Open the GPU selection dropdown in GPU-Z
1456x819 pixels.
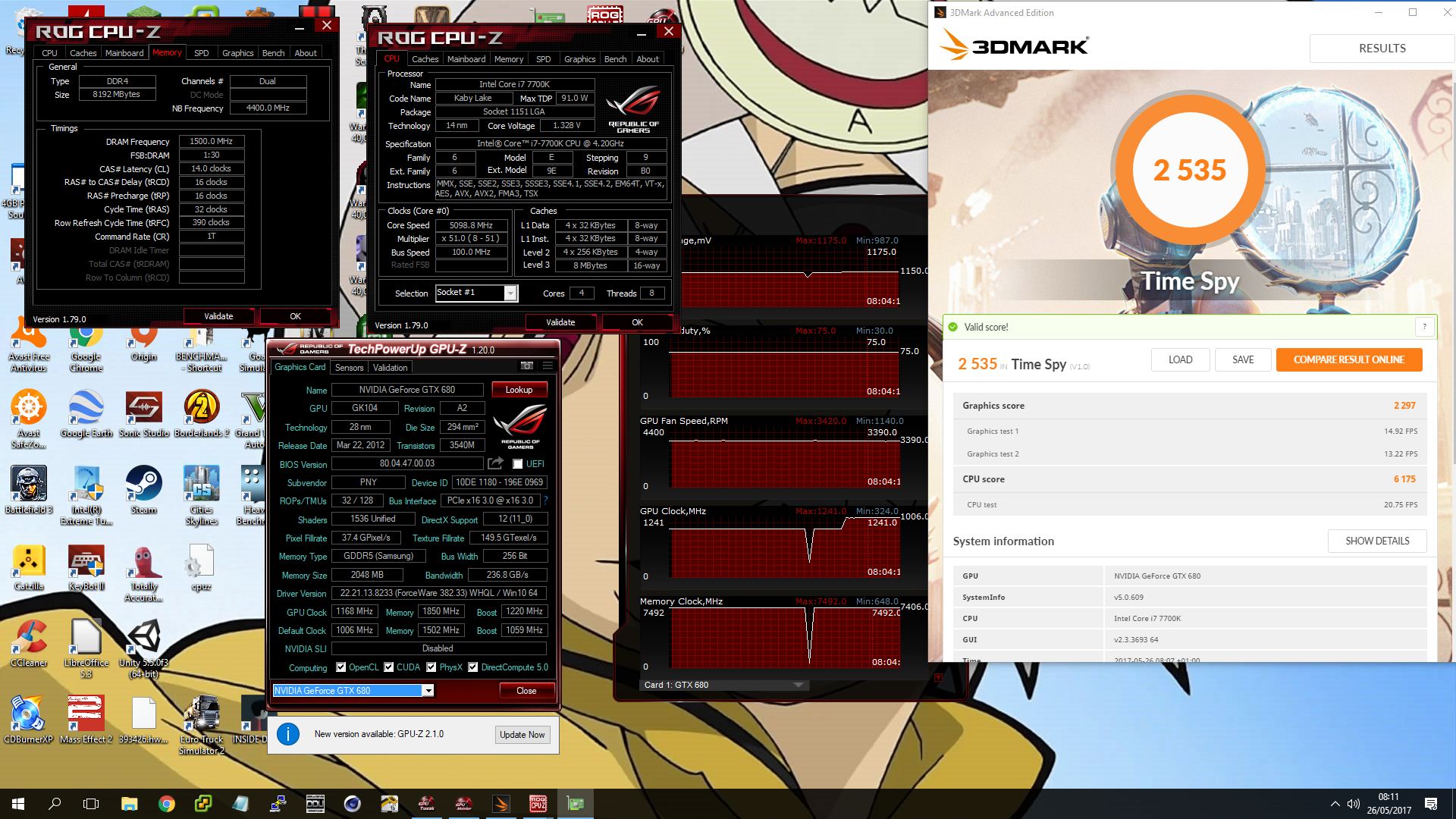(x=428, y=691)
